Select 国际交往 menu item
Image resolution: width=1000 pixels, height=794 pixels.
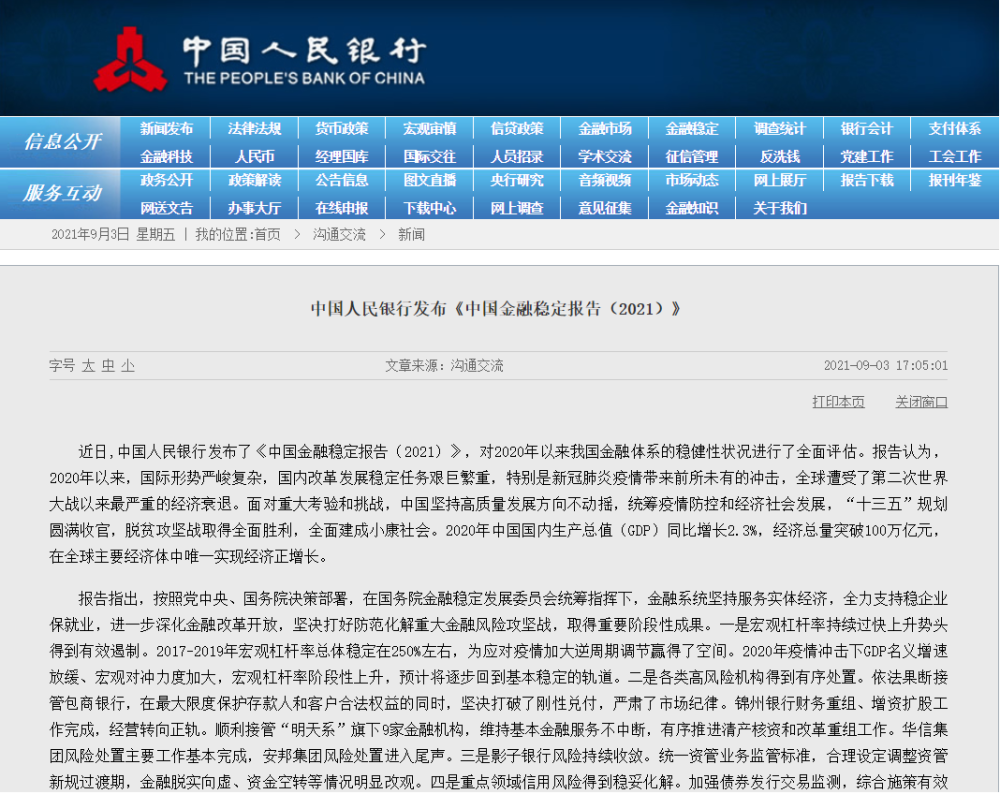coord(430,156)
